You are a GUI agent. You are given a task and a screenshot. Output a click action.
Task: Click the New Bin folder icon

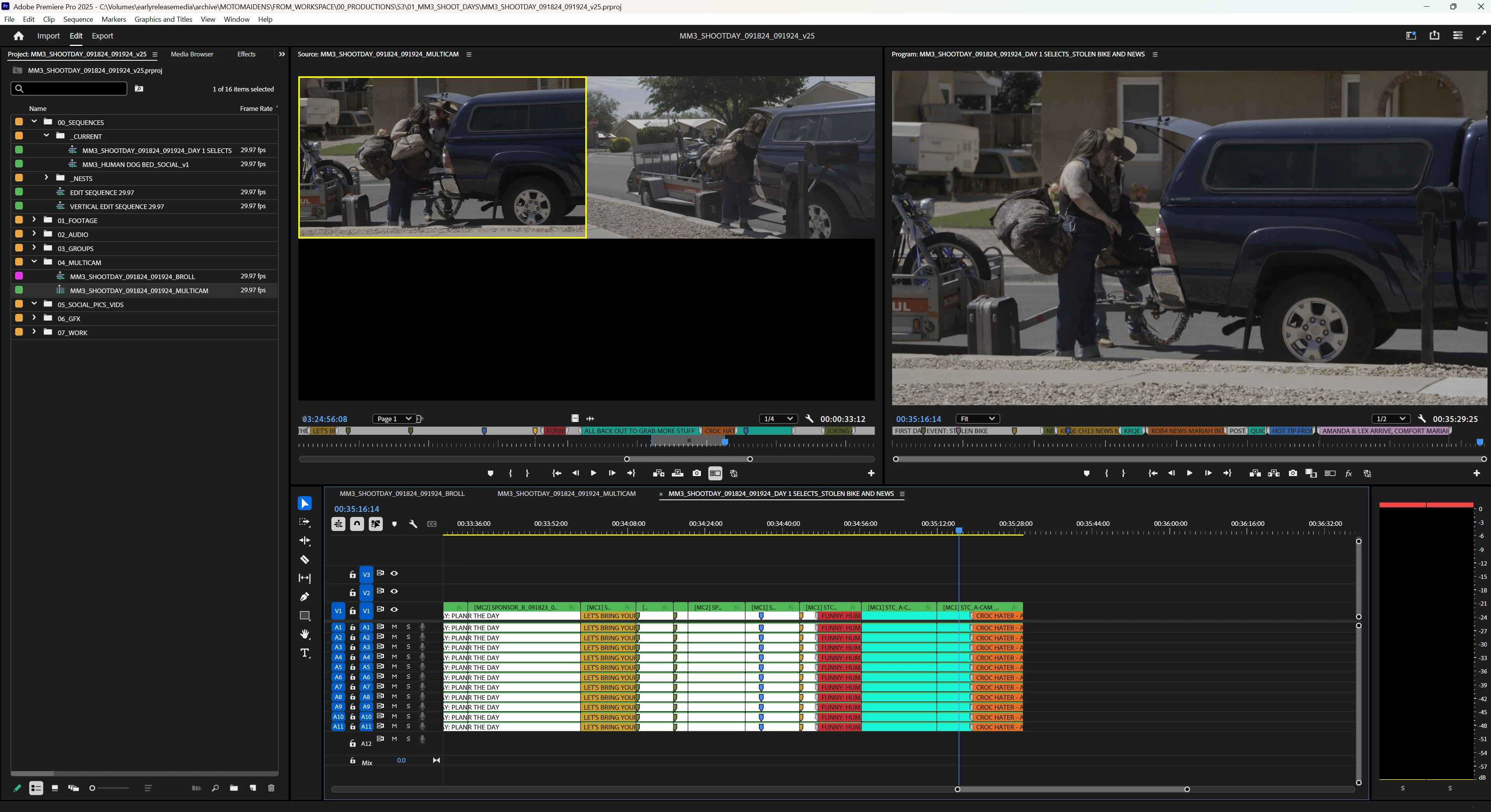[233, 788]
